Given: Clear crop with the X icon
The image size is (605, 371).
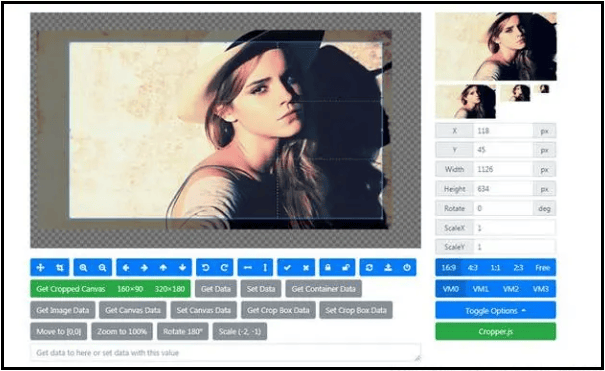Looking at the screenshot, I should click(306, 268).
